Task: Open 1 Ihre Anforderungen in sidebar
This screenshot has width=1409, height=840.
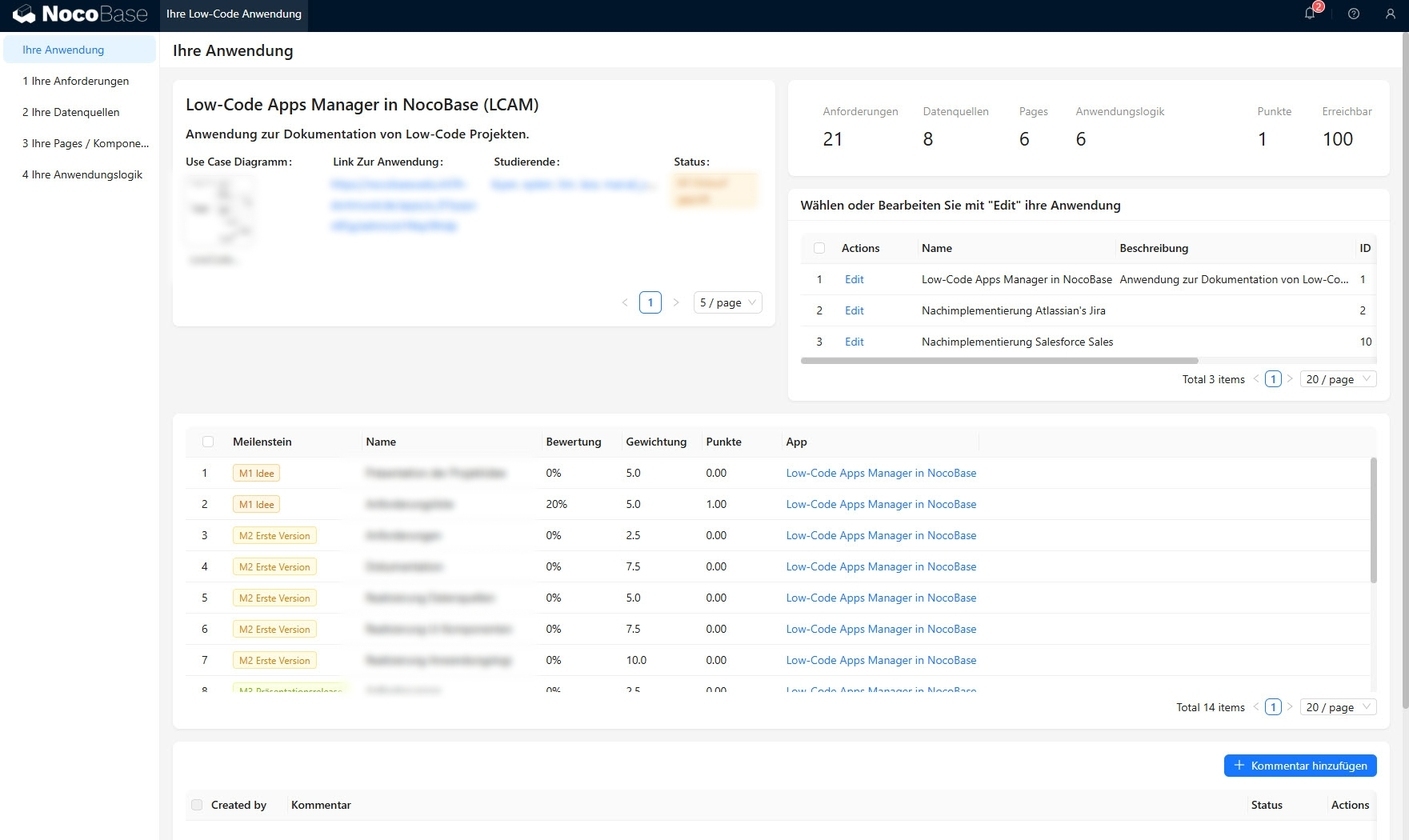Action: [x=76, y=81]
